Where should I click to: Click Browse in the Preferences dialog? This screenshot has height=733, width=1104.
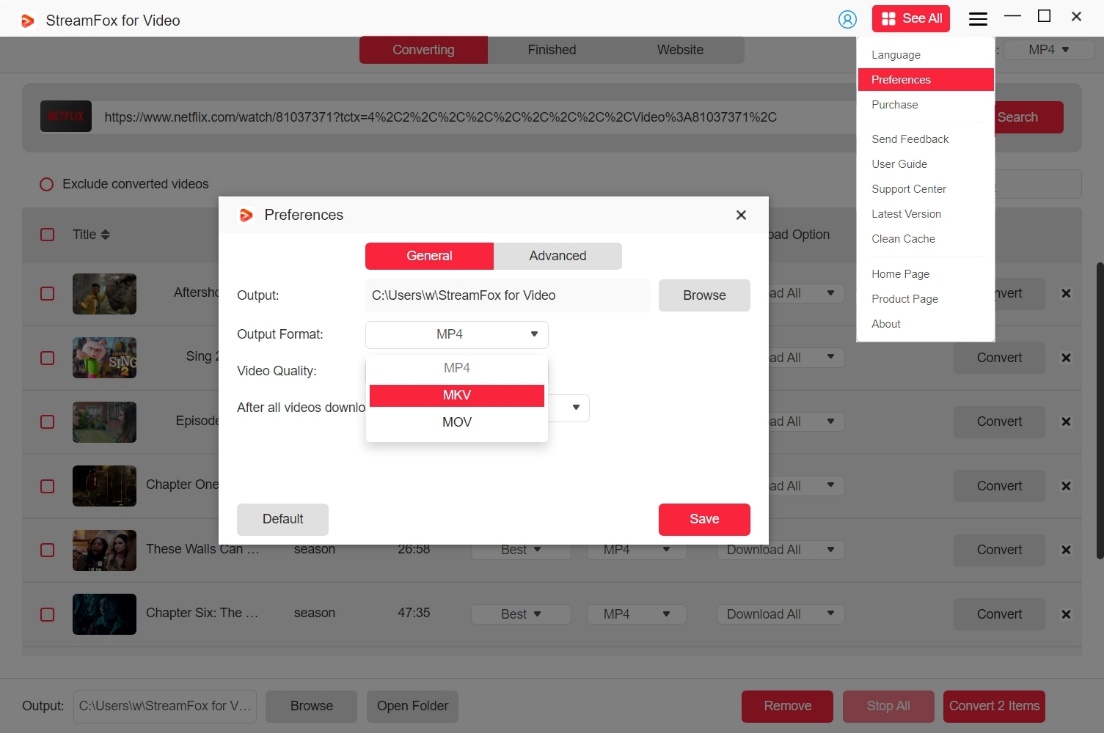(x=704, y=295)
